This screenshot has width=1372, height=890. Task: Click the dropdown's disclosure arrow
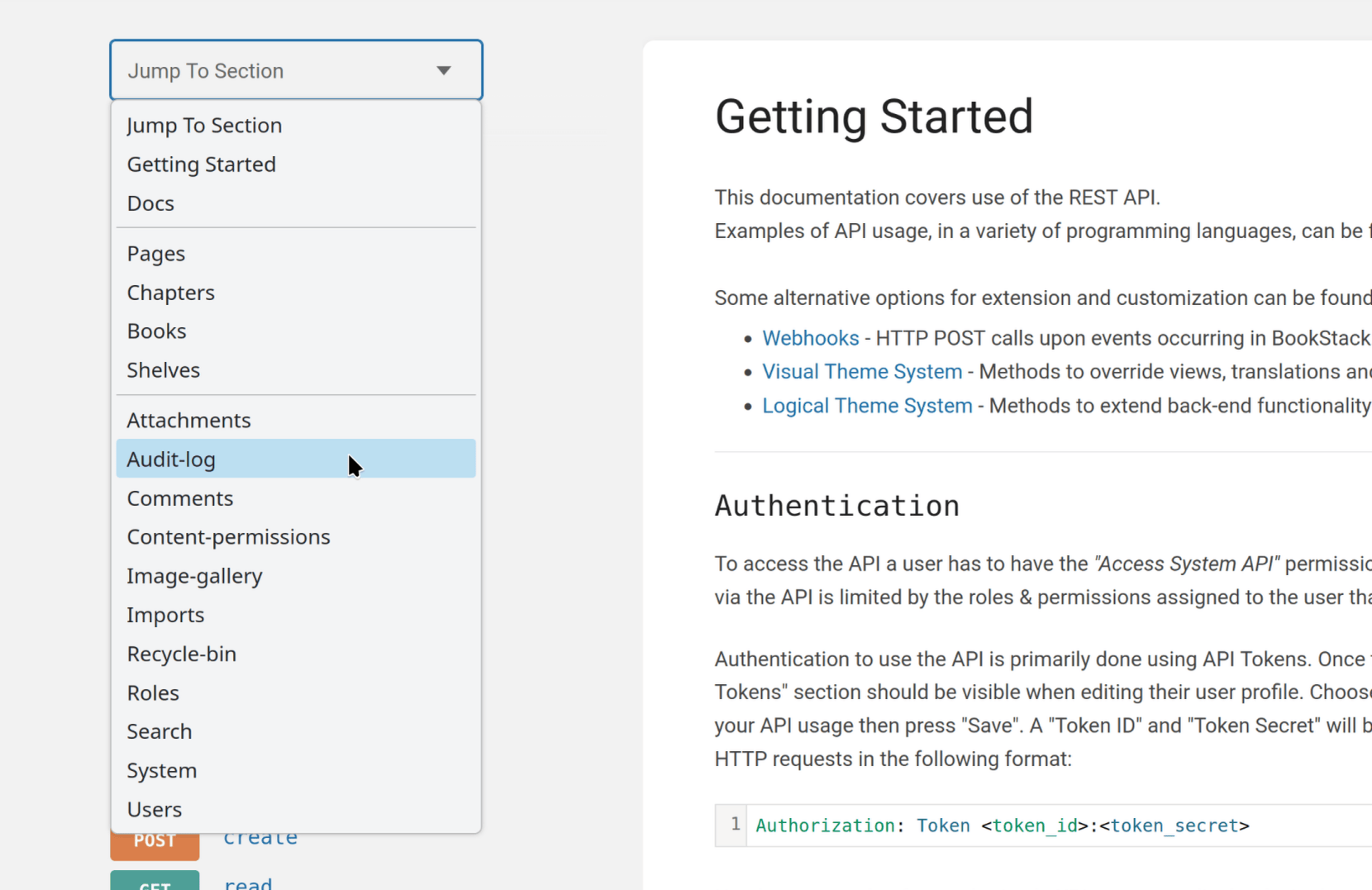(444, 70)
